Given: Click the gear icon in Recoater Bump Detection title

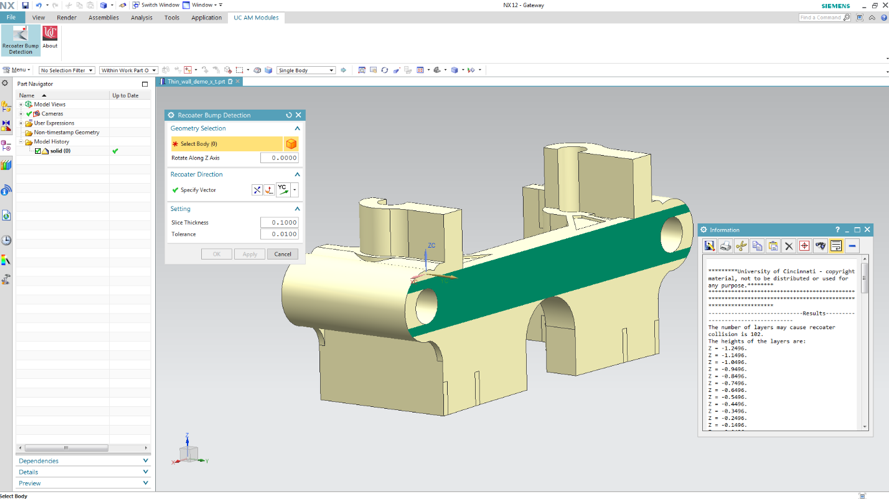Looking at the screenshot, I should [171, 115].
